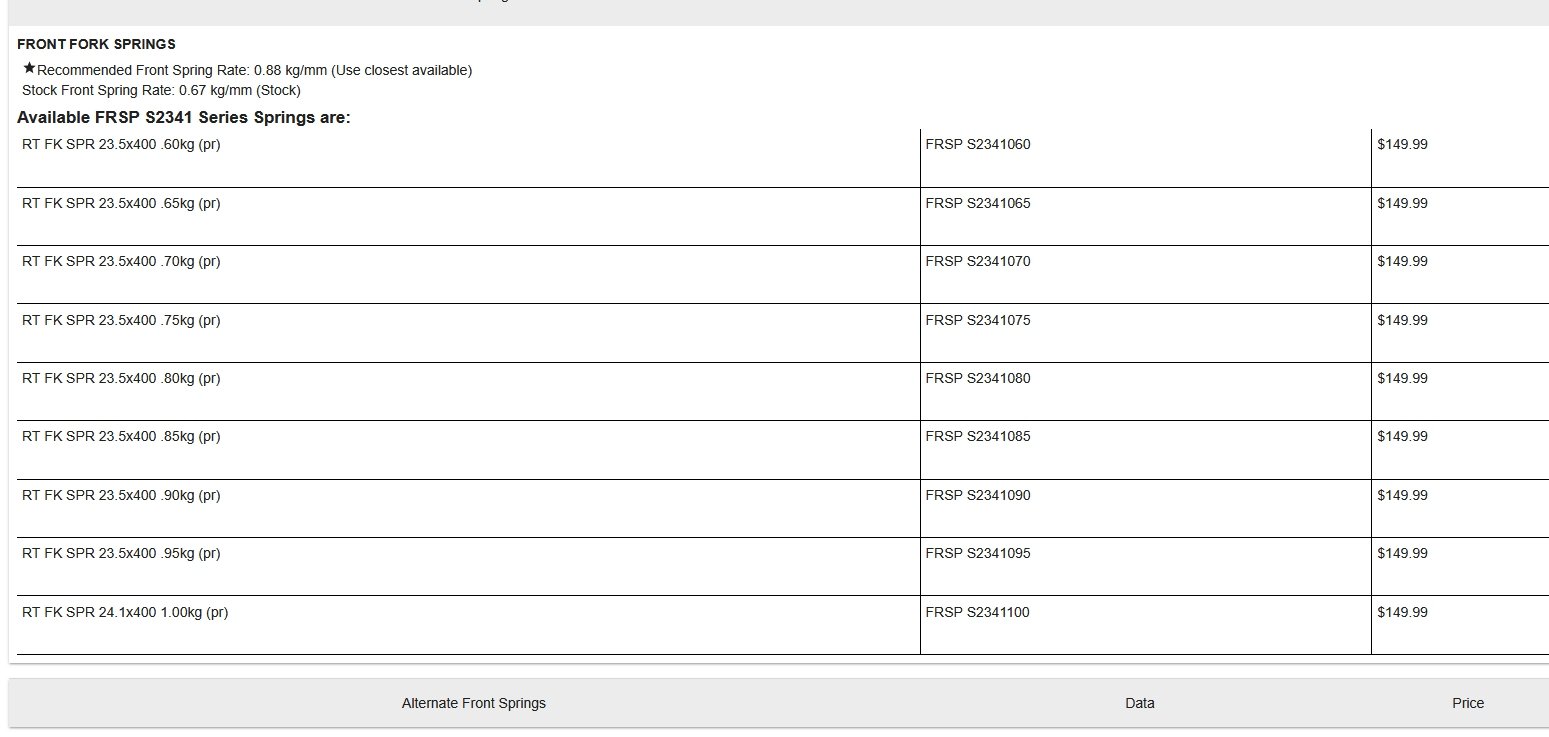Select the Stock Front Spring Rate text
The image size is (1549, 737).
[x=161, y=90]
